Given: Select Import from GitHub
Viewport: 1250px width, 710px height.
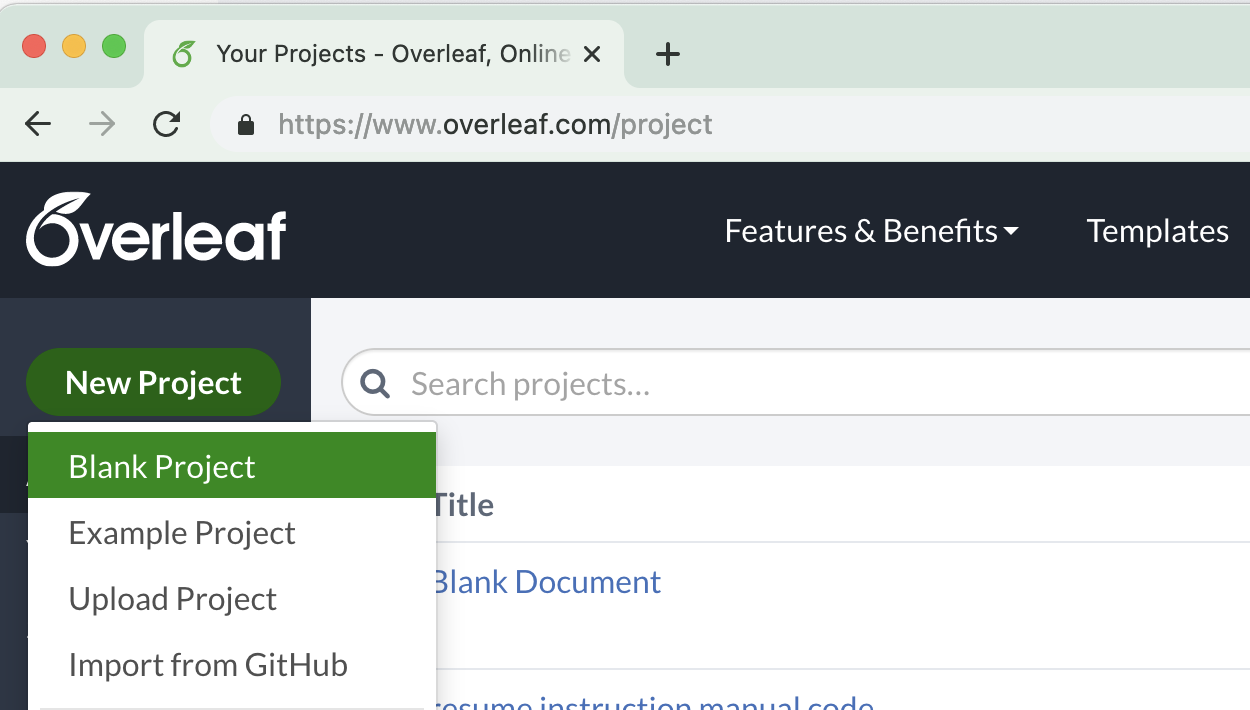Looking at the screenshot, I should (208, 664).
